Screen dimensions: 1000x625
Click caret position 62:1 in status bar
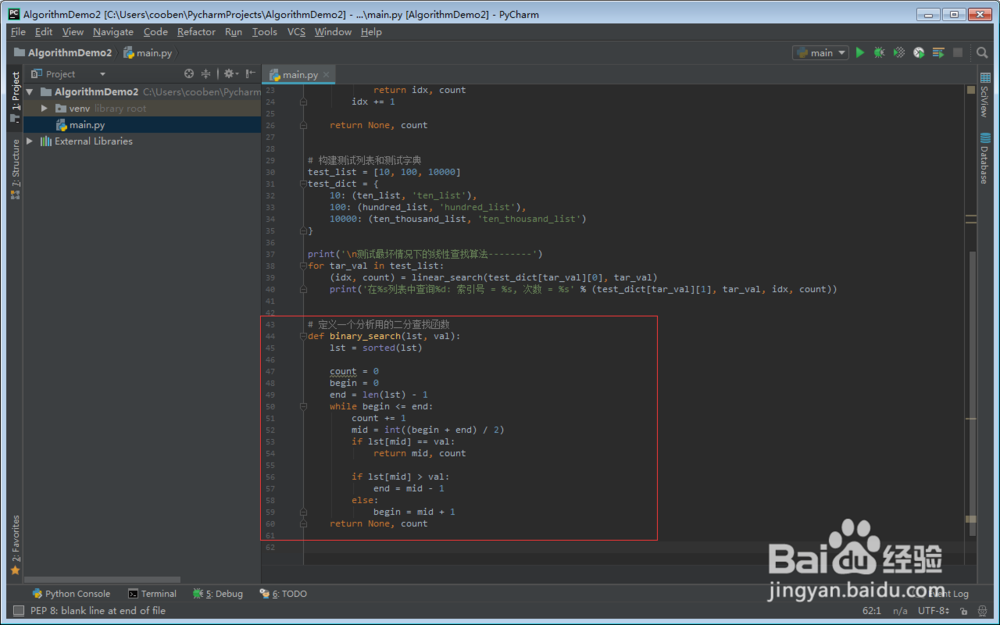(x=871, y=611)
